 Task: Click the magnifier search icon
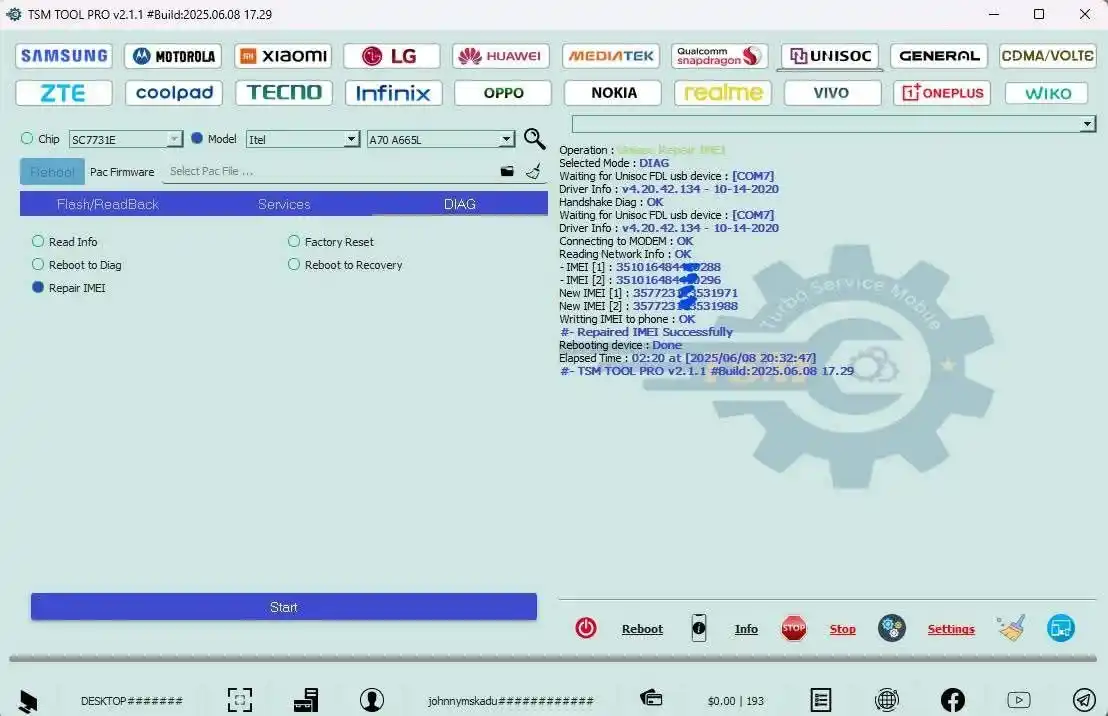[x=534, y=139]
